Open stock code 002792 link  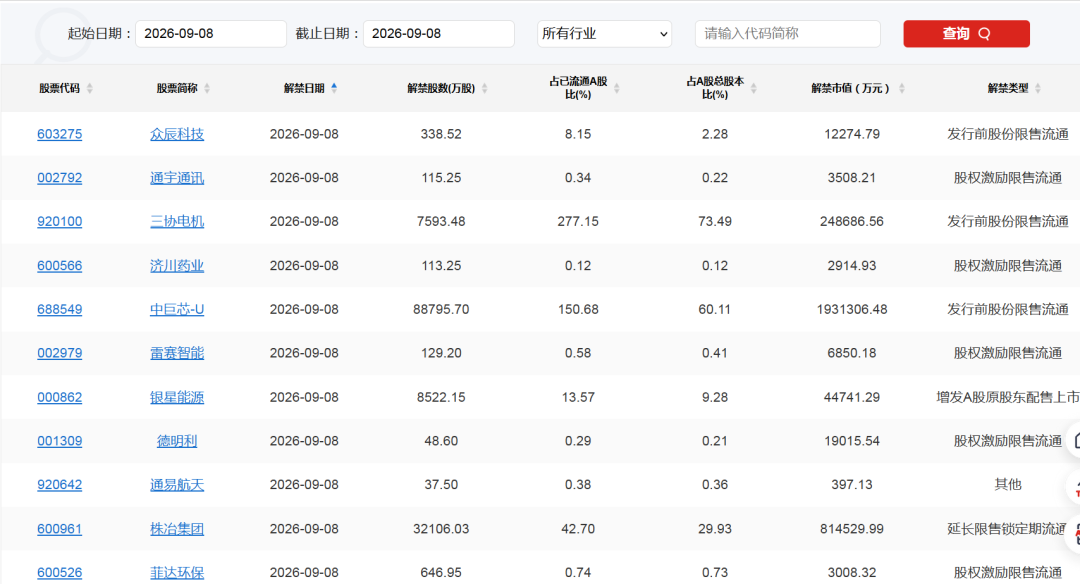pos(59,178)
